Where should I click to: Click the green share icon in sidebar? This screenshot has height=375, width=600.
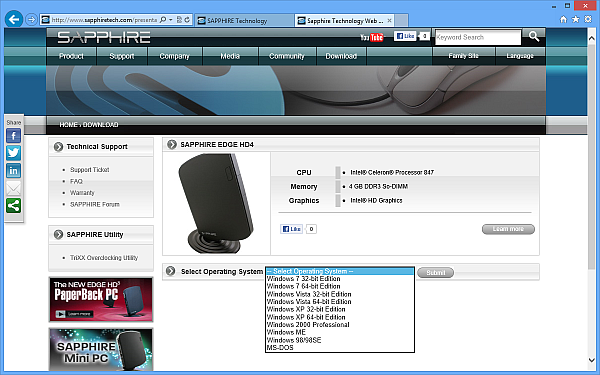tap(13, 206)
